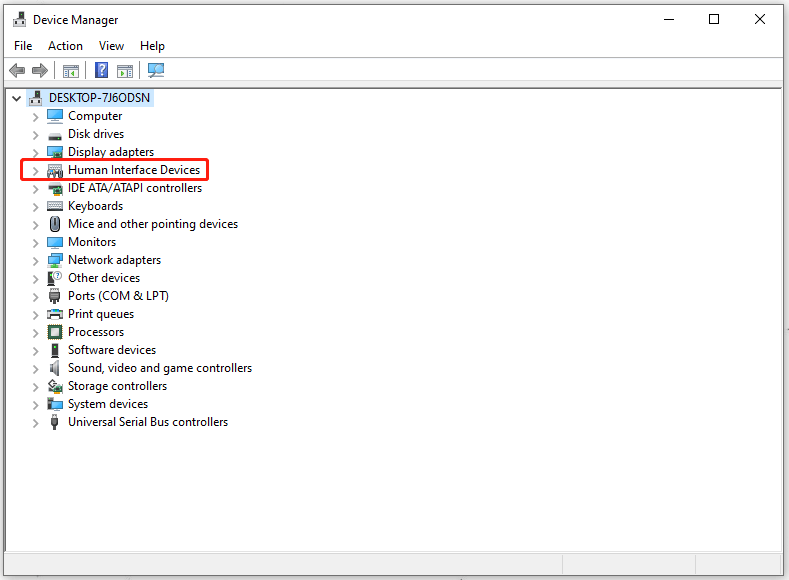
Task: Open the Help question-mark toolbar icon
Action: 101,70
